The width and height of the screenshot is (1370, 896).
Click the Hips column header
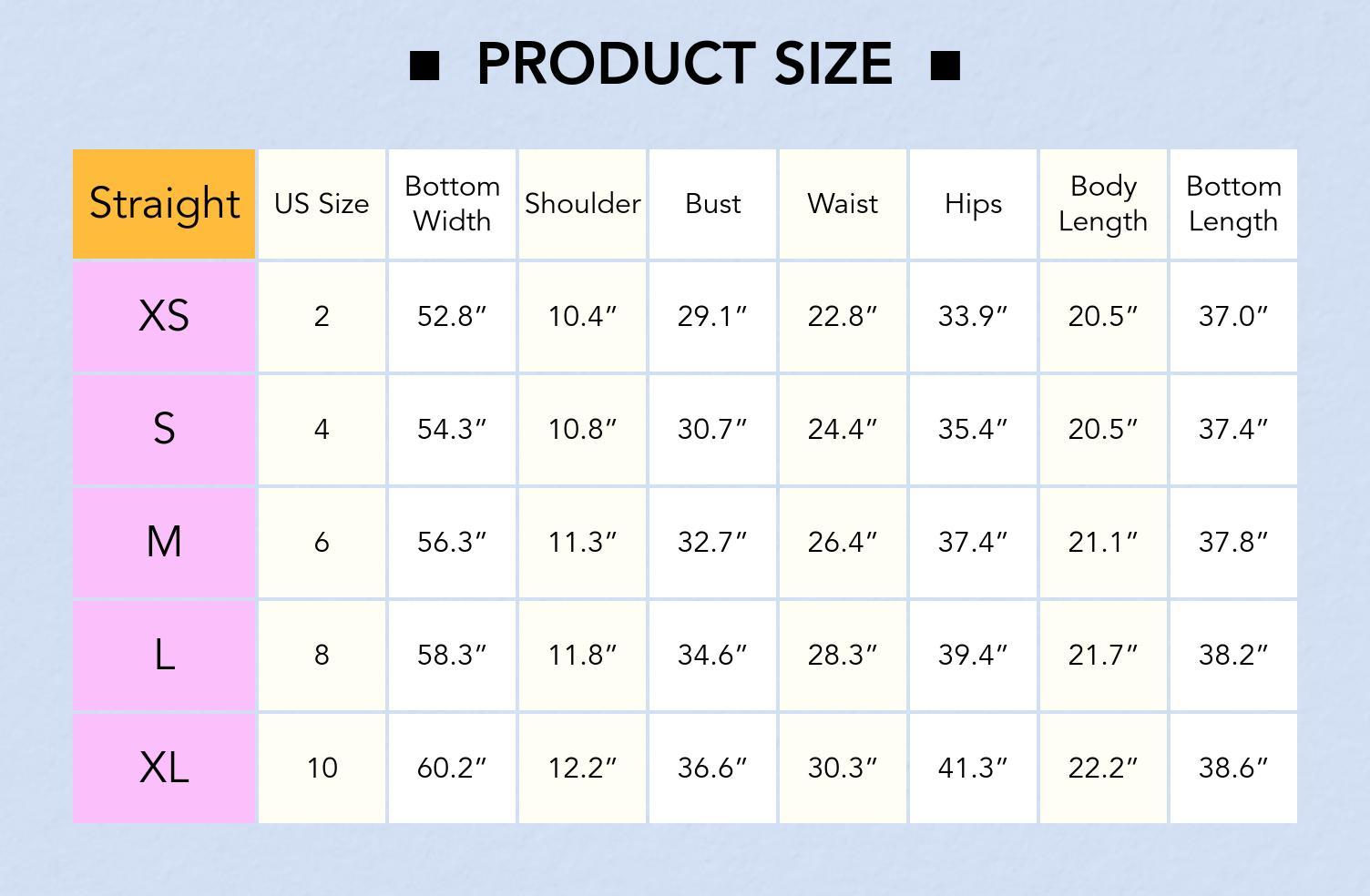(x=973, y=204)
